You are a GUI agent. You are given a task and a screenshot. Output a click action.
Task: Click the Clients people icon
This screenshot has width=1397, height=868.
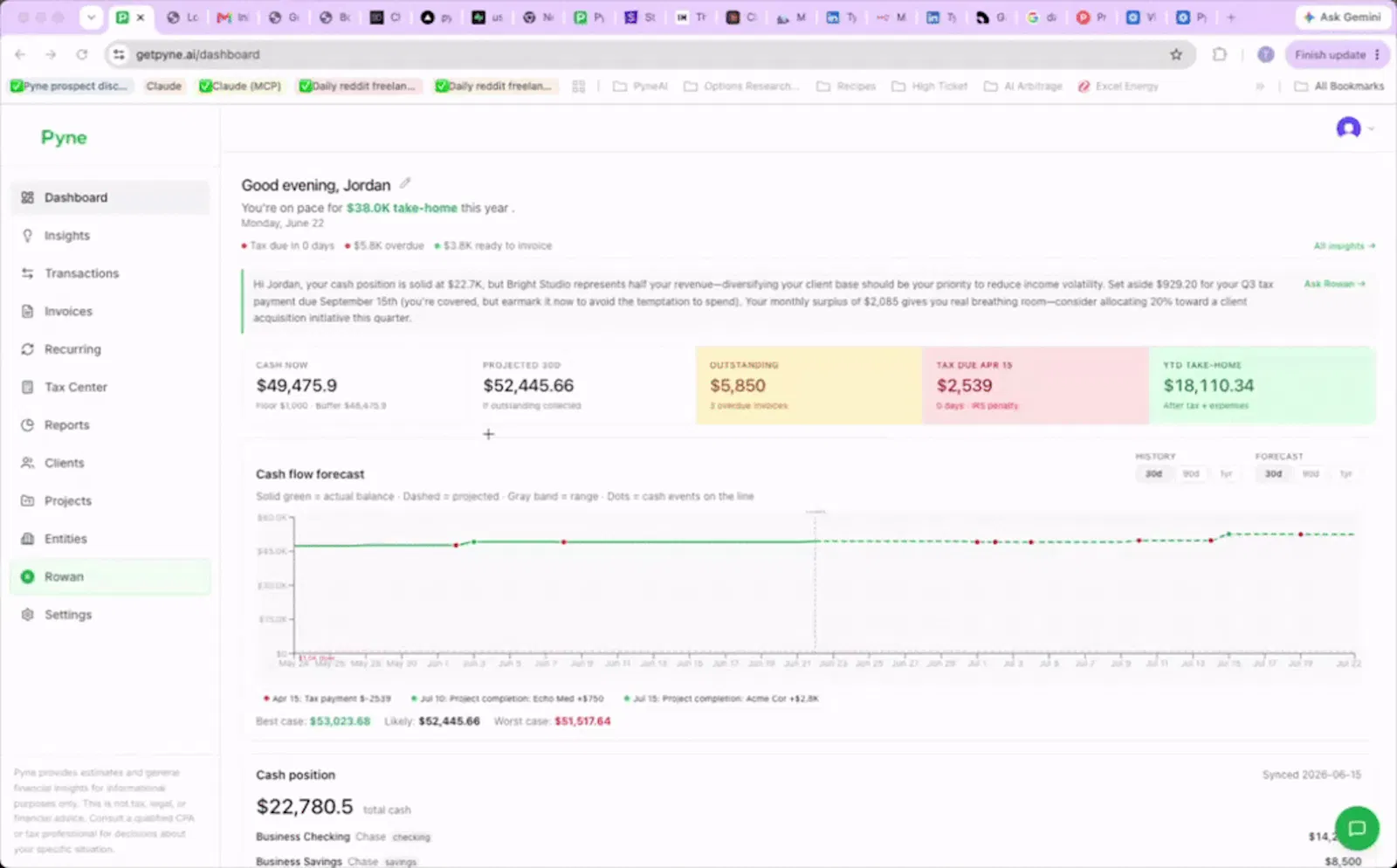(x=27, y=463)
